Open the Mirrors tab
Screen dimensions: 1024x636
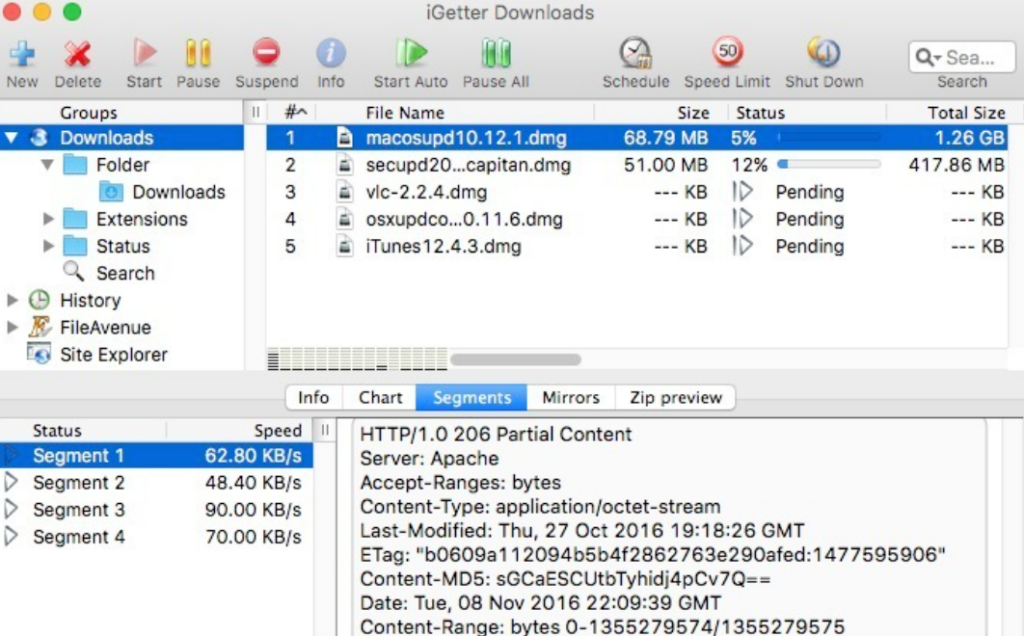pos(571,398)
